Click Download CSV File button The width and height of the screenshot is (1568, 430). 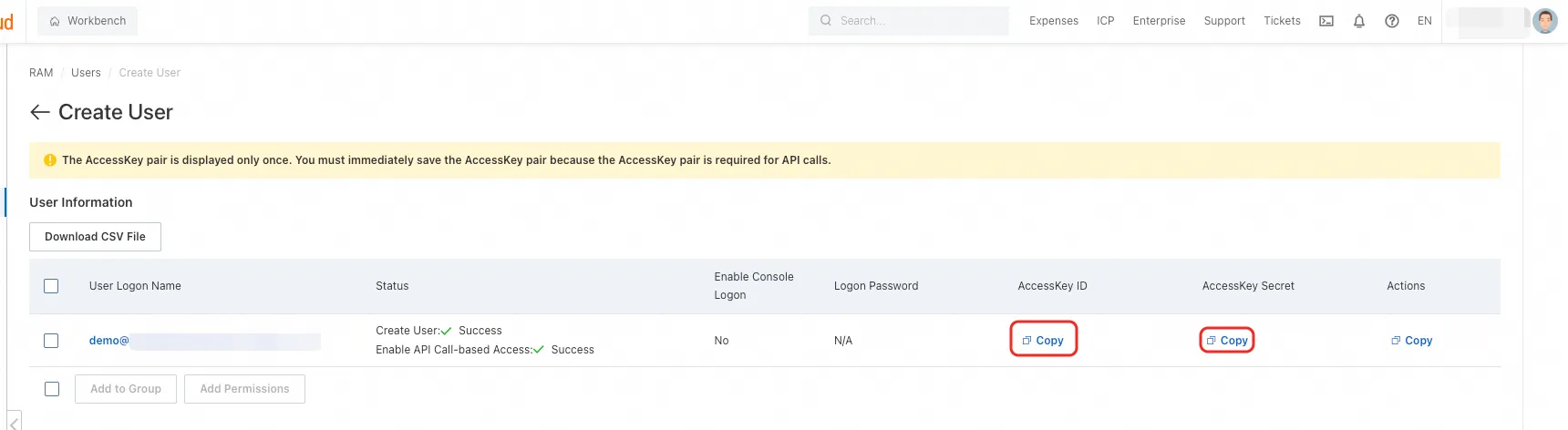[95, 237]
